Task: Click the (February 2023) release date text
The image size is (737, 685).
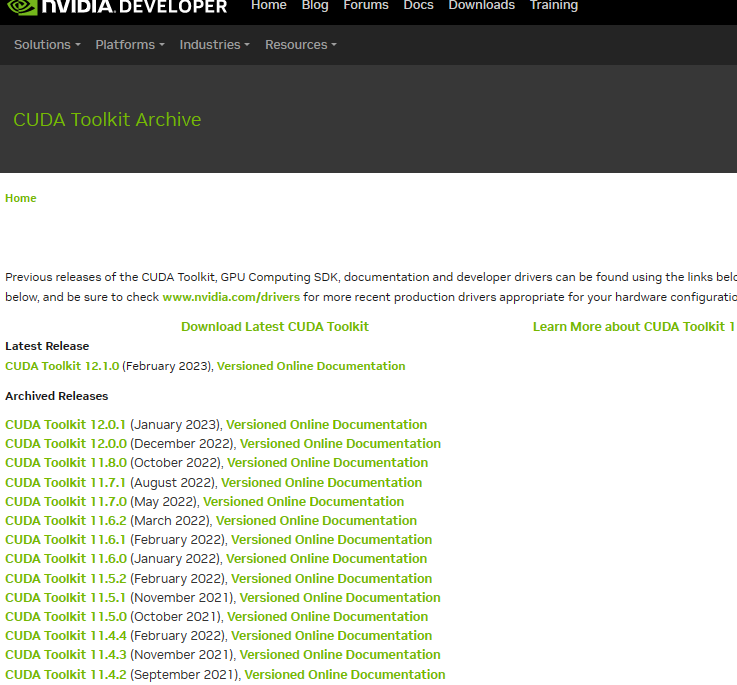Action: (x=166, y=366)
